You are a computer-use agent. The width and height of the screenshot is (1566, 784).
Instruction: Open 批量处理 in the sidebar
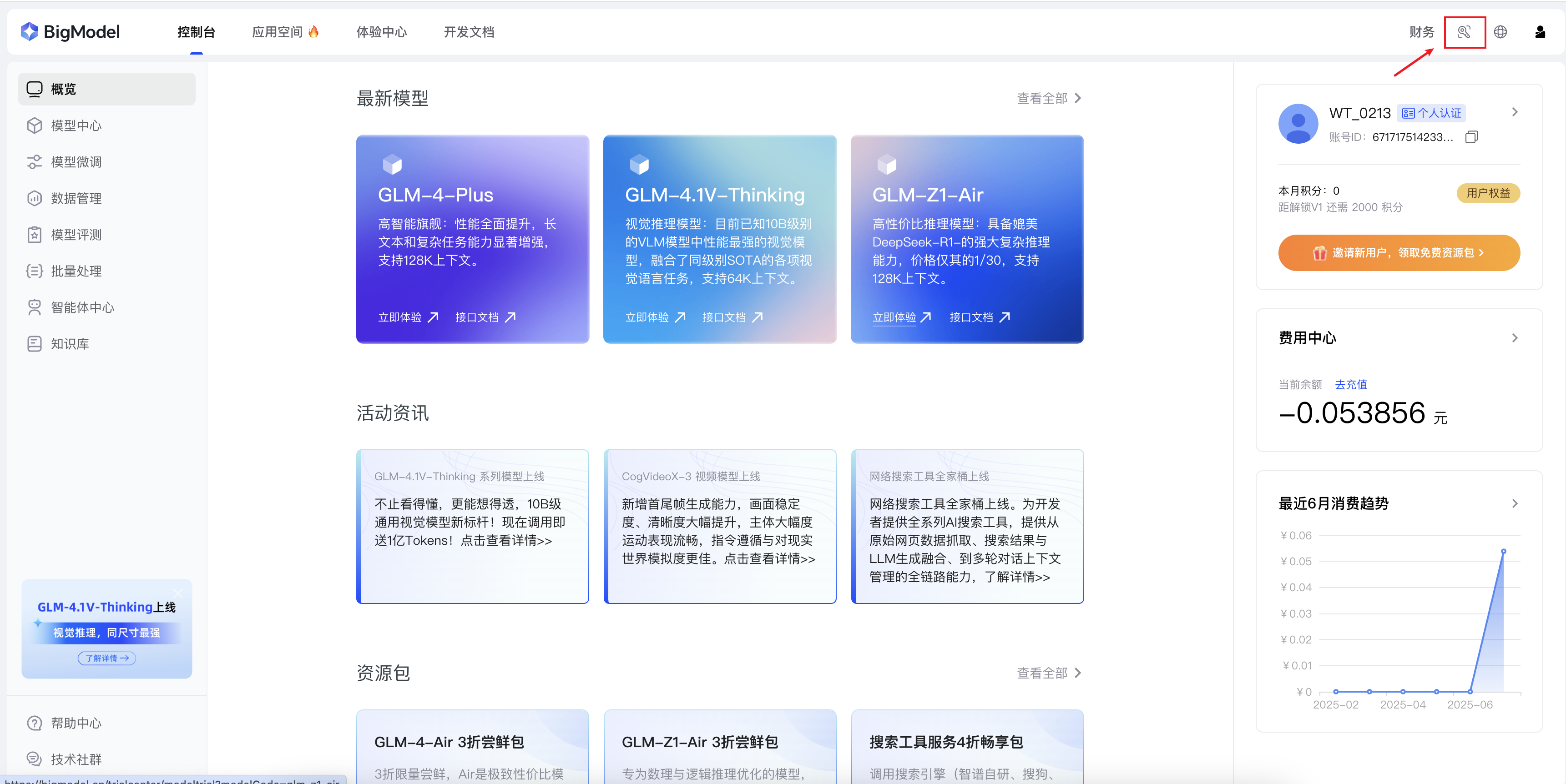tap(107, 271)
